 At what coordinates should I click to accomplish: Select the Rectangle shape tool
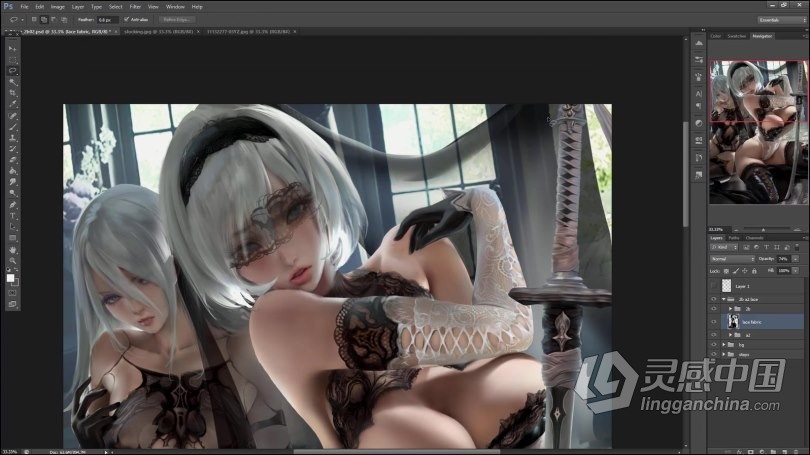(x=12, y=238)
